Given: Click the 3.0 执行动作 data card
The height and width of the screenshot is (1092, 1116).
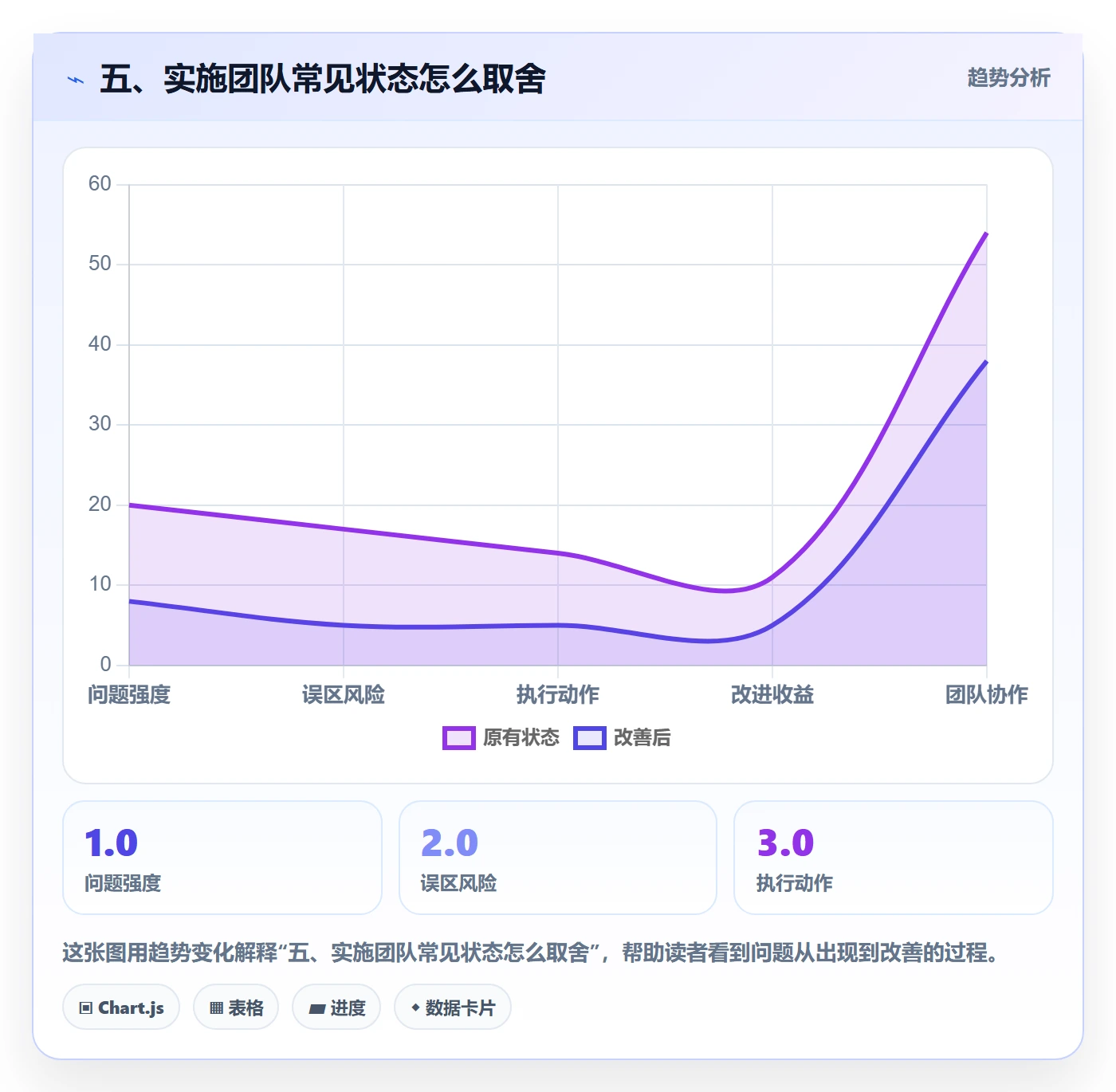Looking at the screenshot, I should coord(894,858).
